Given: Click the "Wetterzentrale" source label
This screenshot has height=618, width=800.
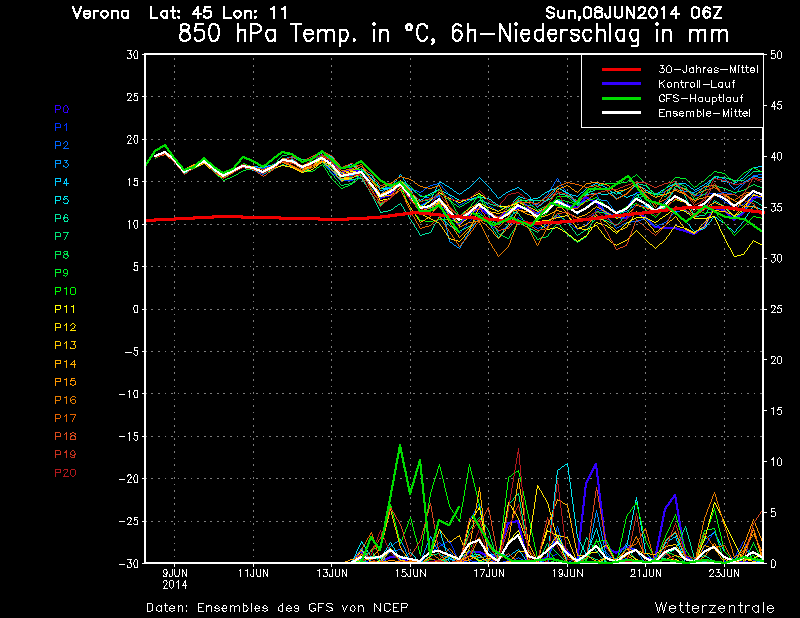Looking at the screenshot, I should (x=714, y=608).
